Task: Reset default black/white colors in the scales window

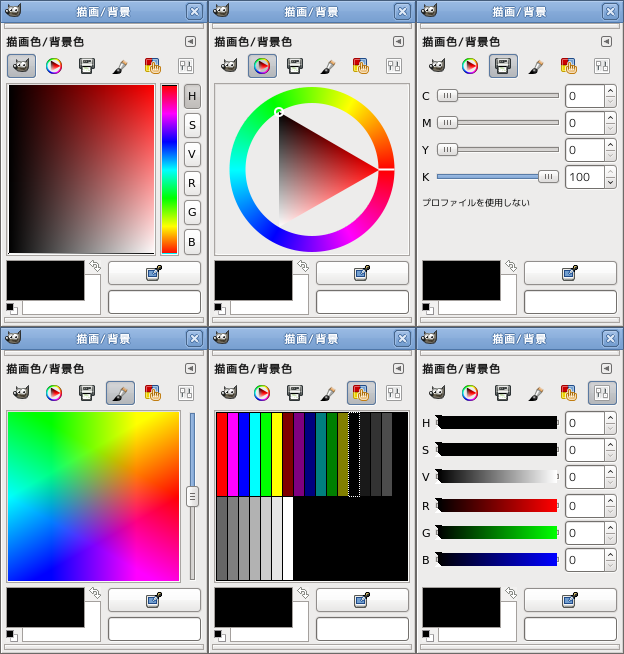Action: (x=428, y=636)
